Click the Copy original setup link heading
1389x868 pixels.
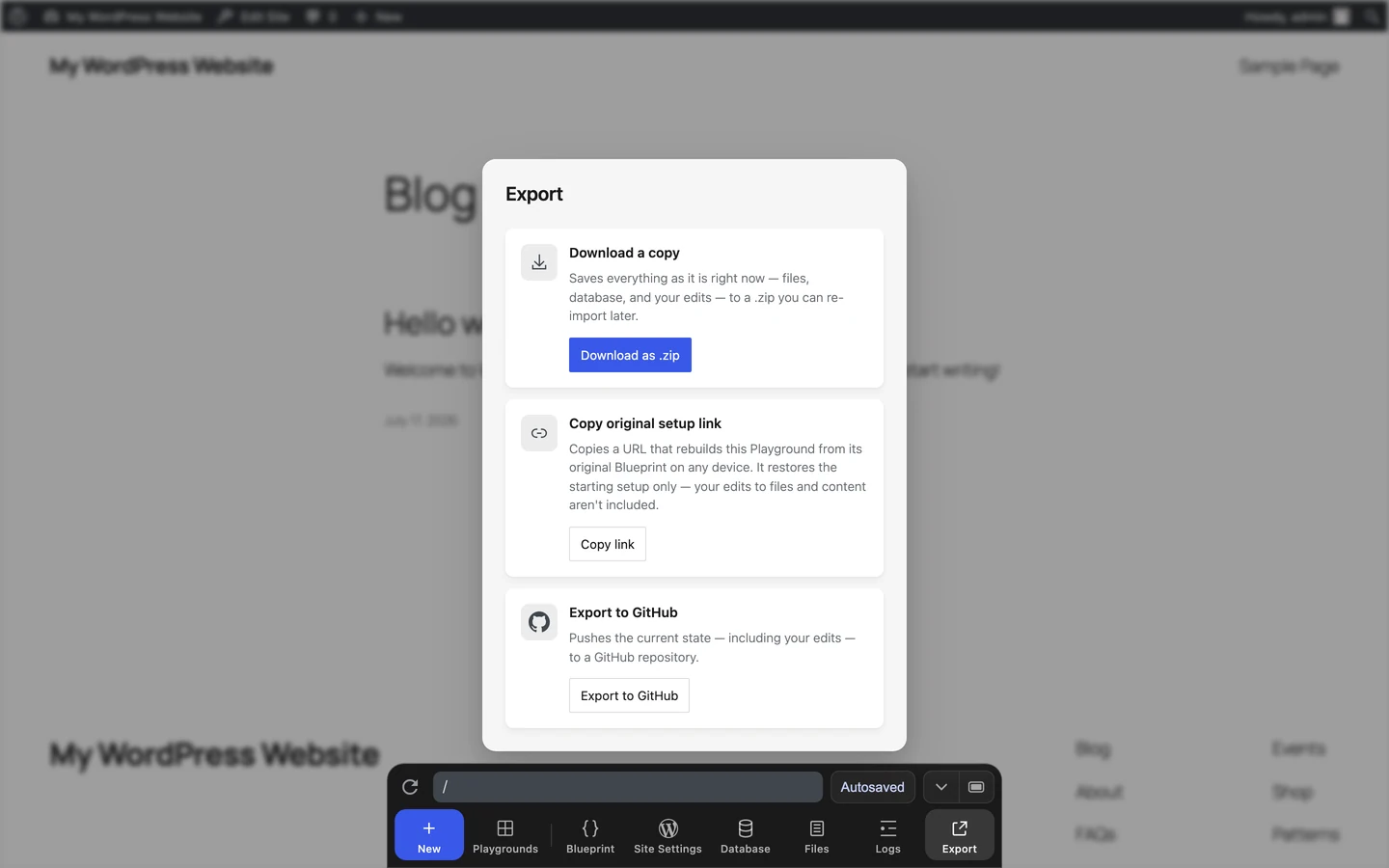645,423
